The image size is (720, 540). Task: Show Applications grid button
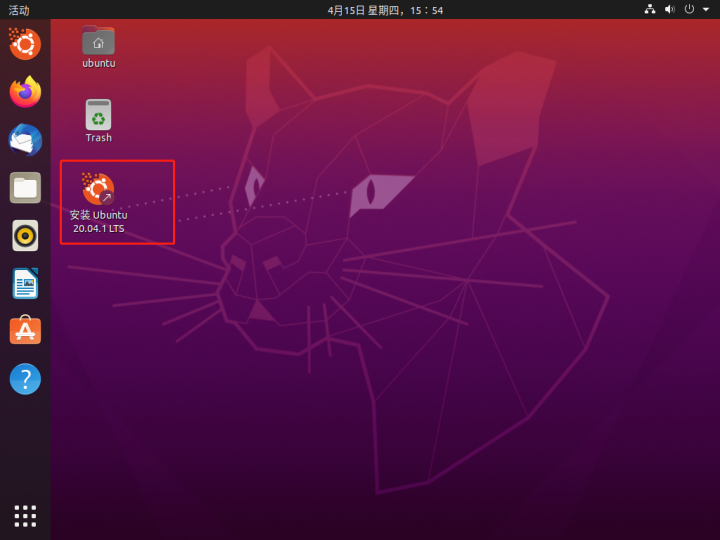click(25, 516)
